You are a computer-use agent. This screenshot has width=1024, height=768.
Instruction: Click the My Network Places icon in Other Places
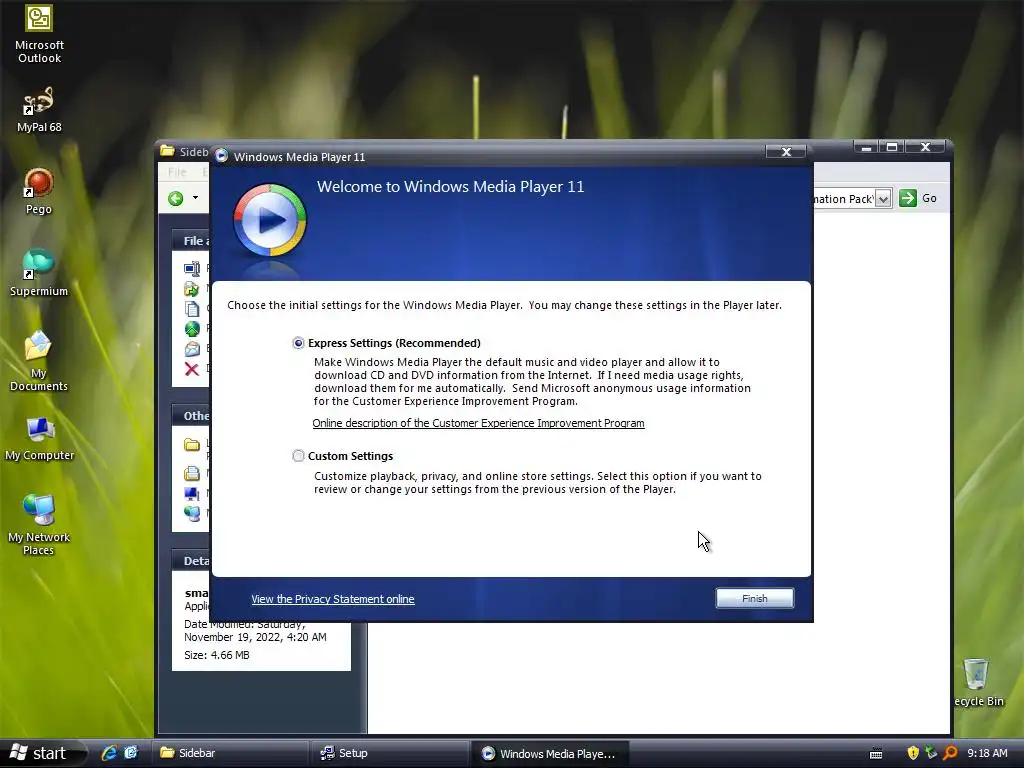click(192, 513)
